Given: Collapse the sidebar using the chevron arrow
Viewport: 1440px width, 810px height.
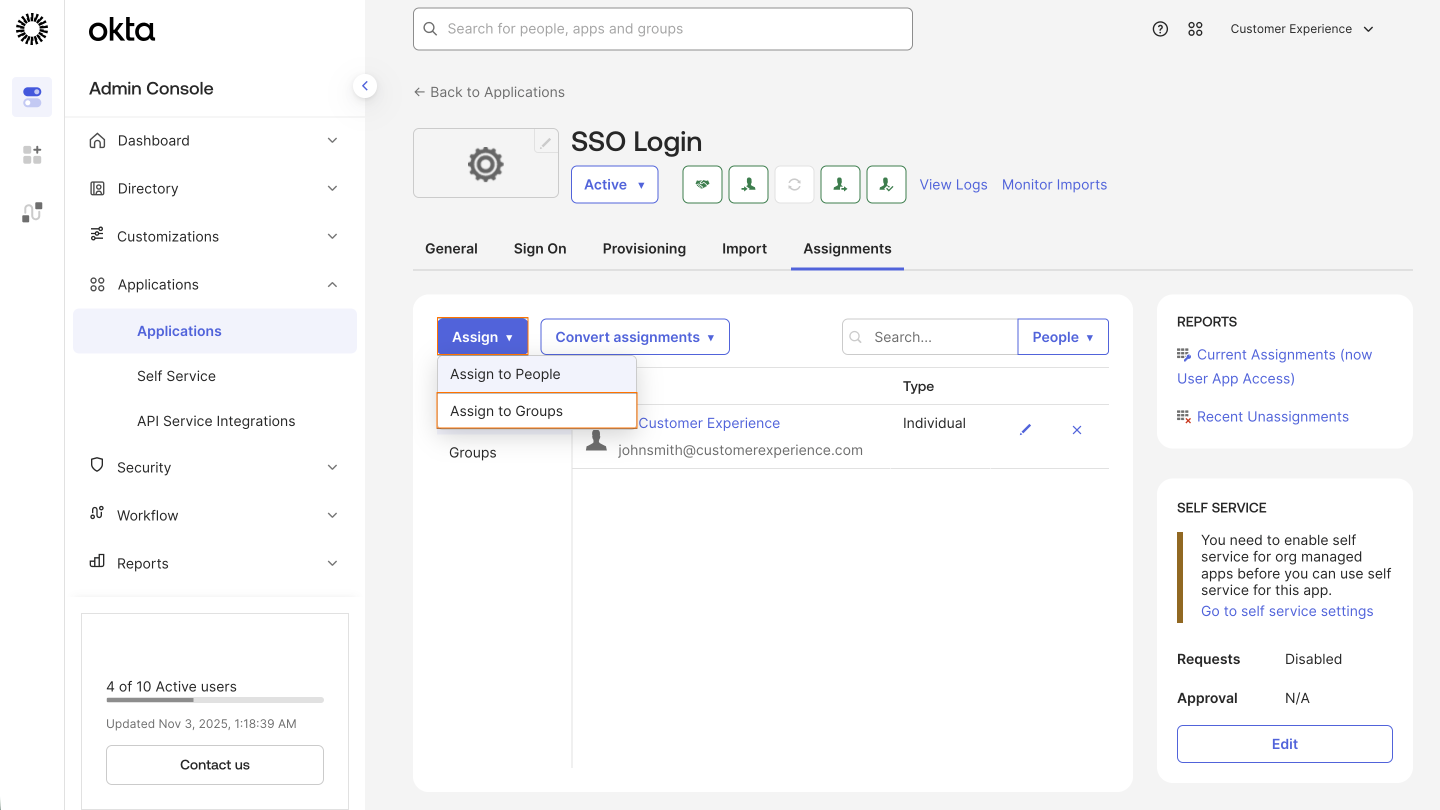Looking at the screenshot, I should pos(365,85).
